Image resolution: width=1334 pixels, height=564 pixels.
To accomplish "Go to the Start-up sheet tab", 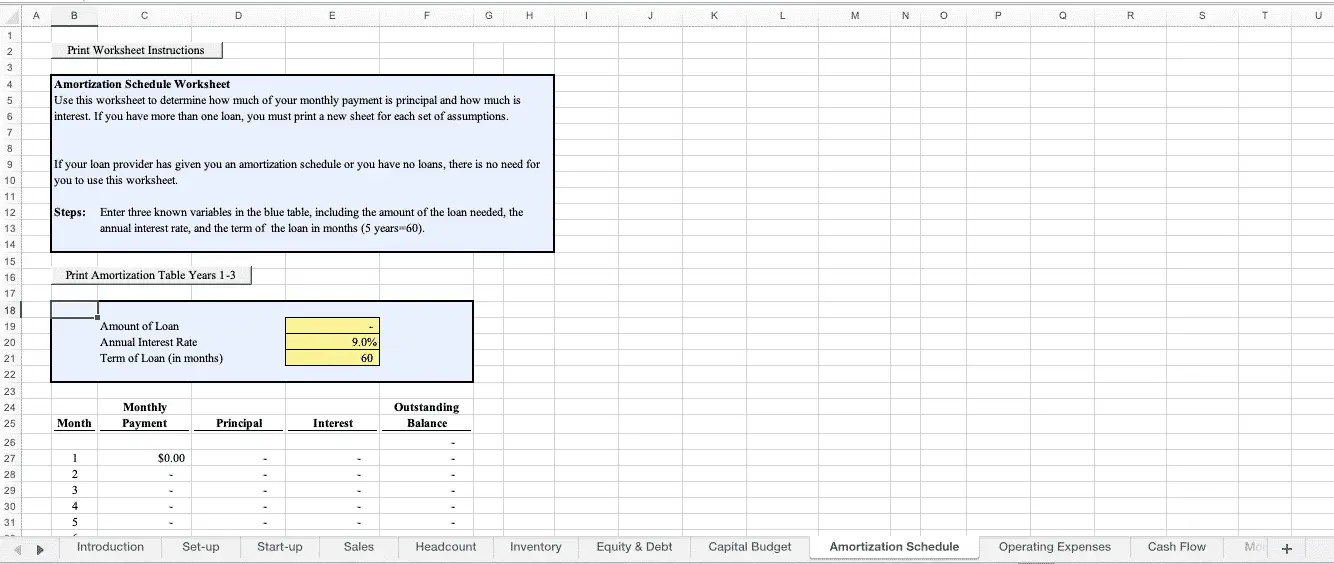I will [279, 547].
